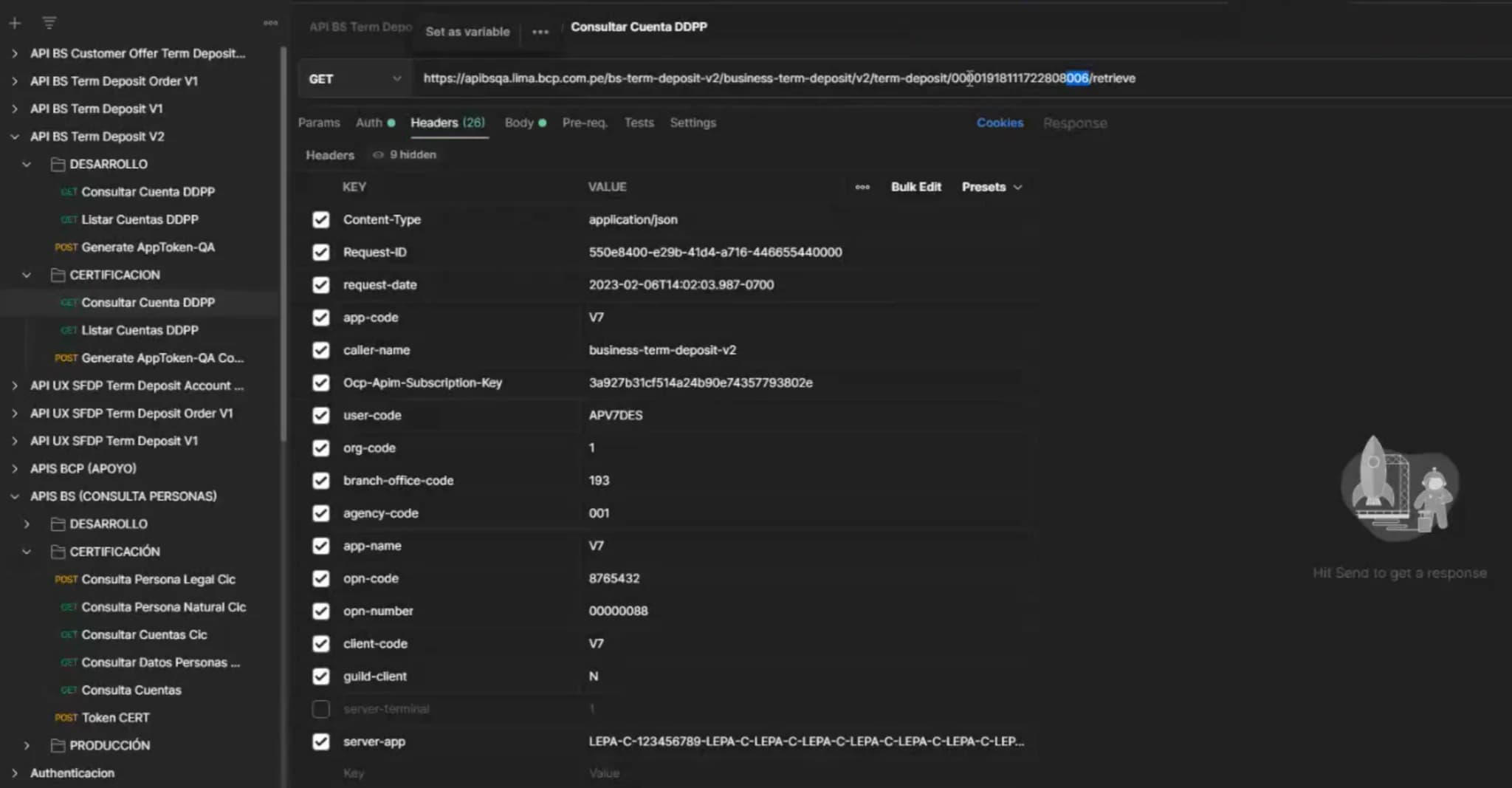Open ellipsis options beside Bulk Edit
The width and height of the screenshot is (1512, 788).
(862, 187)
